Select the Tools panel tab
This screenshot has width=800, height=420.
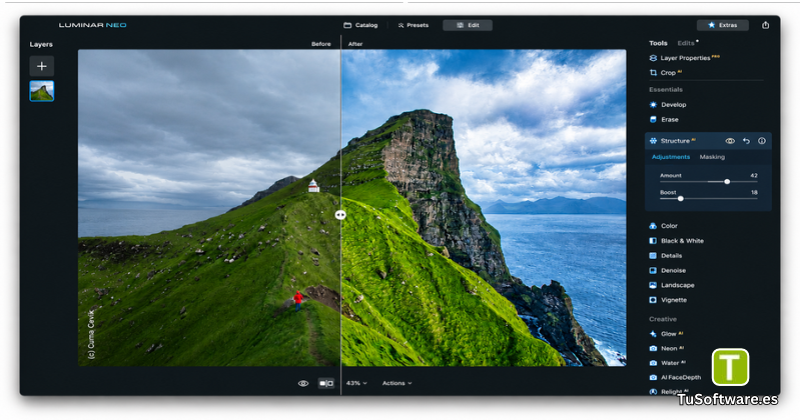658,43
